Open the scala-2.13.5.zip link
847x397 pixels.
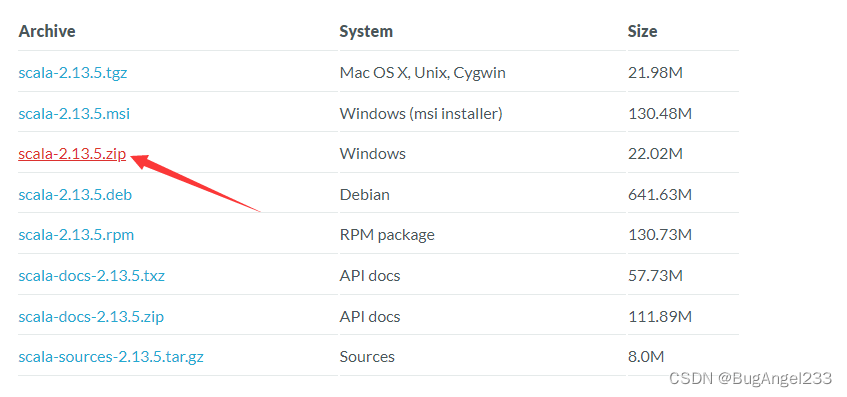coord(72,154)
